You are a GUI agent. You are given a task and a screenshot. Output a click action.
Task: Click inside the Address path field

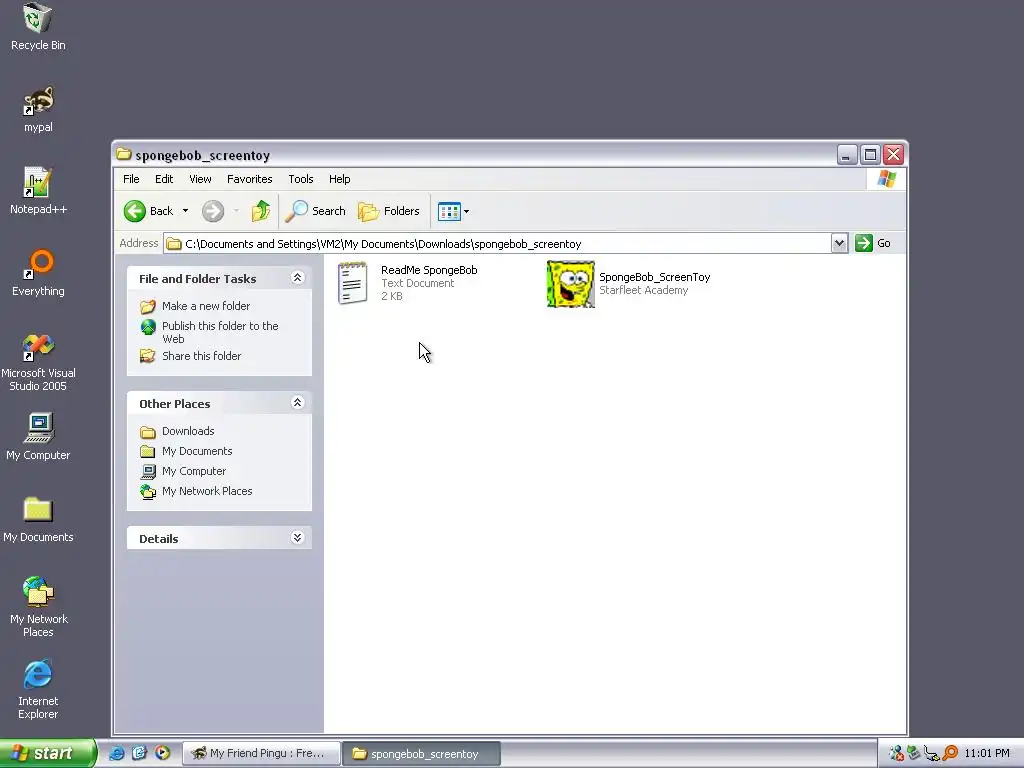(x=498, y=244)
